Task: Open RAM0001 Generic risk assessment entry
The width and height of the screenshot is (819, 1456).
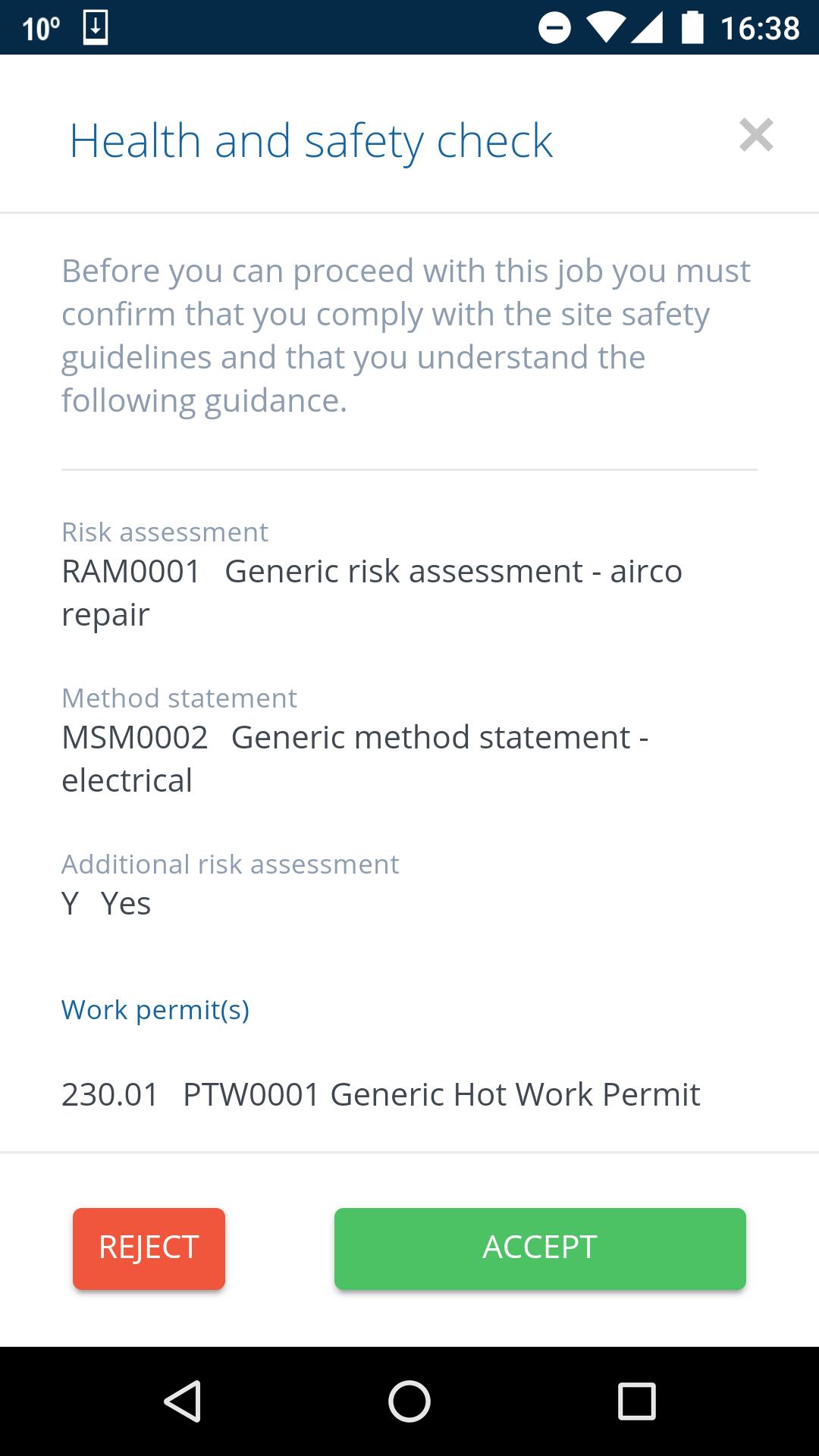Action: click(372, 592)
